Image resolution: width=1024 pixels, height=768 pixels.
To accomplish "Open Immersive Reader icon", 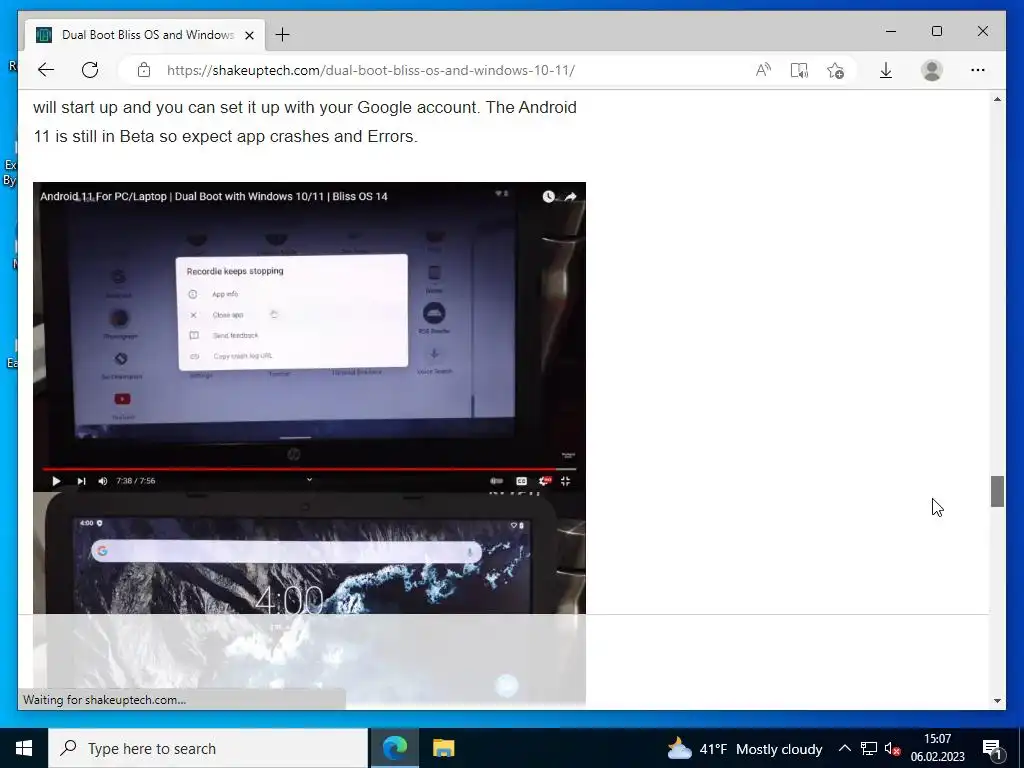I will [x=799, y=70].
